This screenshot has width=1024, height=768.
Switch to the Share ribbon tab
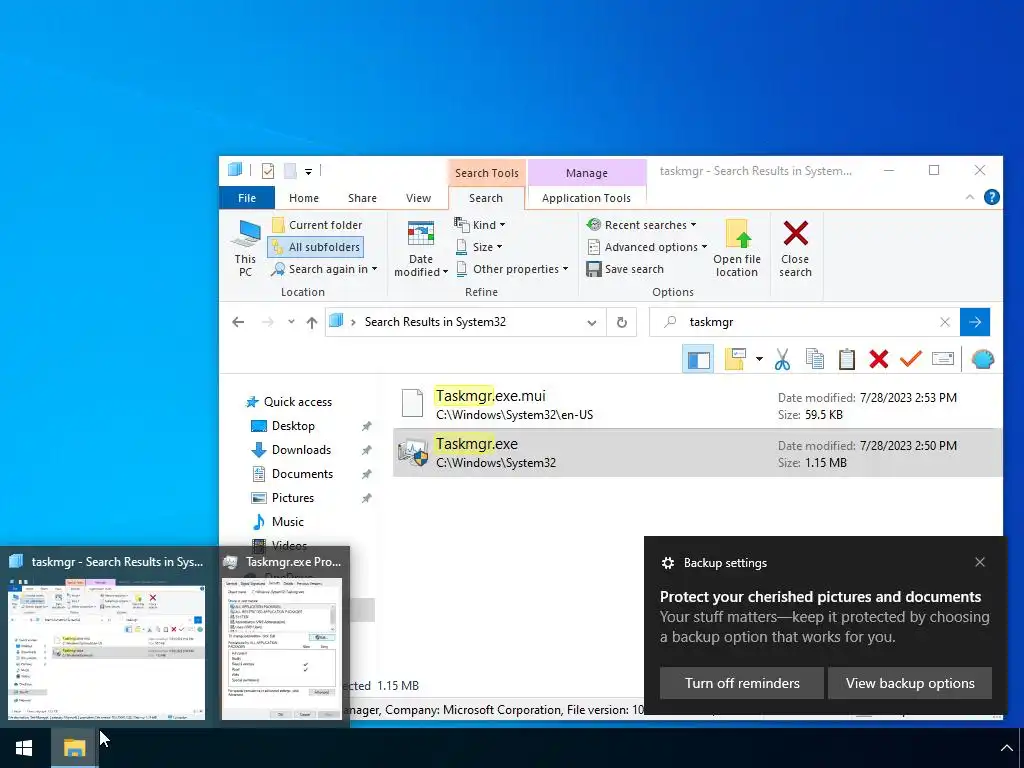[362, 198]
